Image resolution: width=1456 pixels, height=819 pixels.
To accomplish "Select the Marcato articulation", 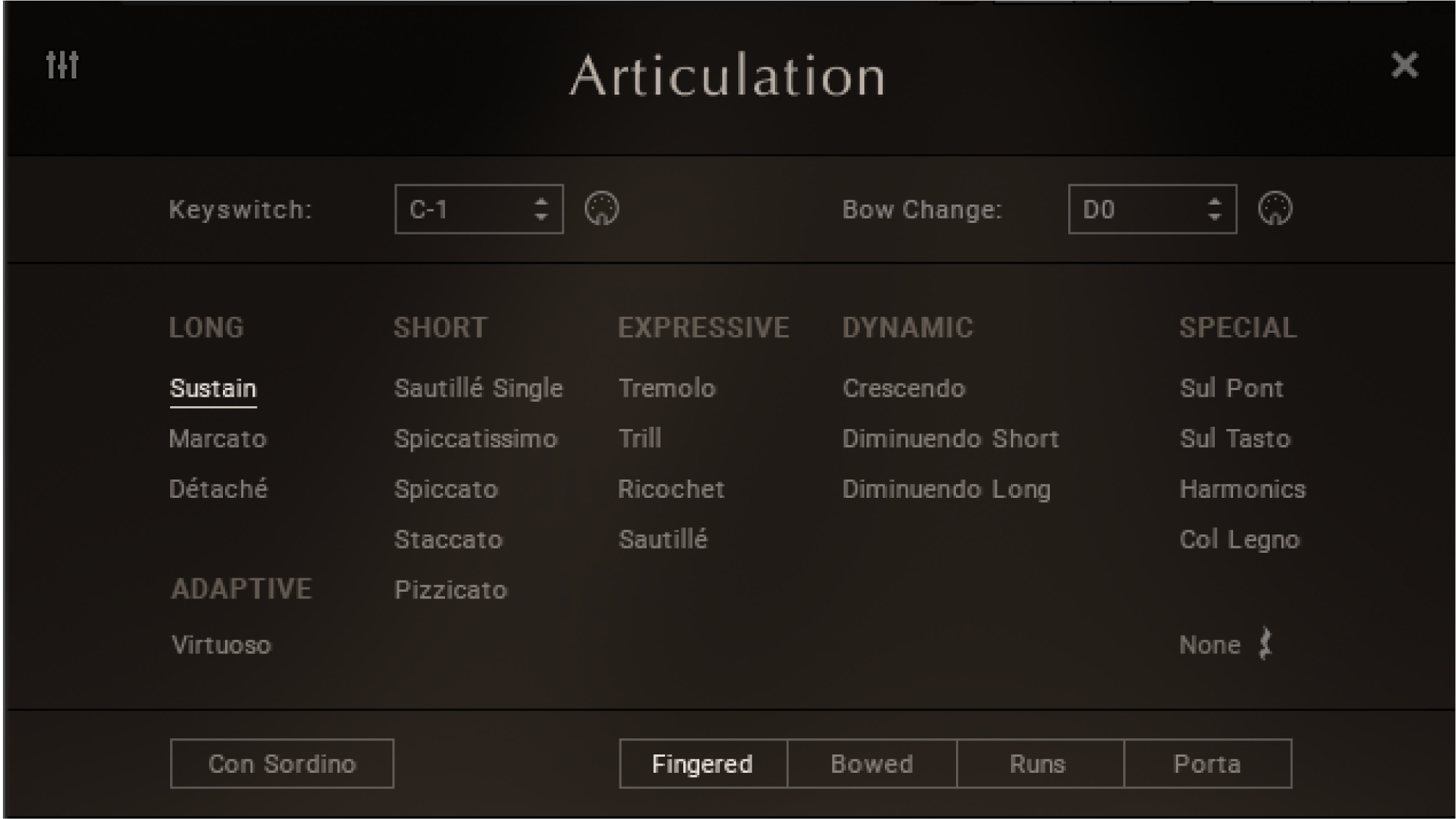I will tap(218, 439).
